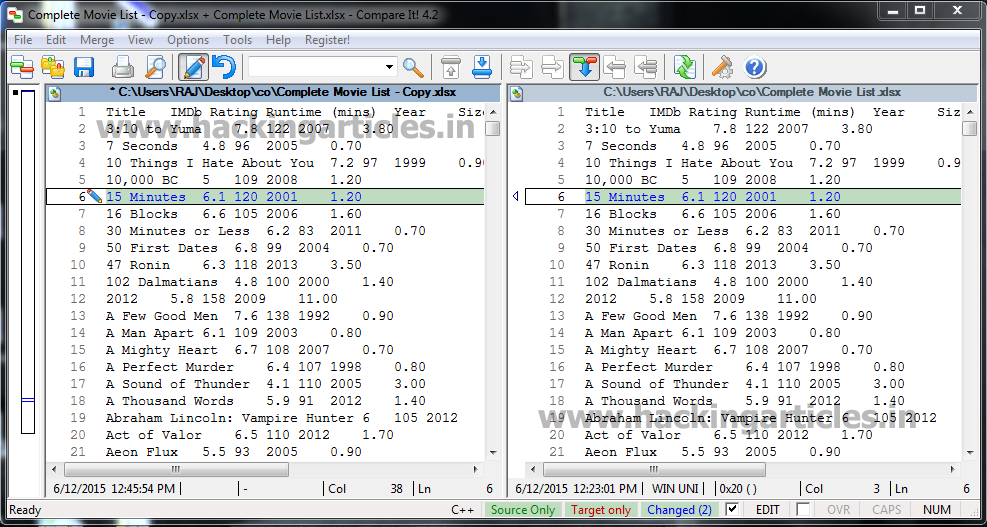
Task: Click left pane vertical scrollbar down arrow
Action: (x=492, y=452)
